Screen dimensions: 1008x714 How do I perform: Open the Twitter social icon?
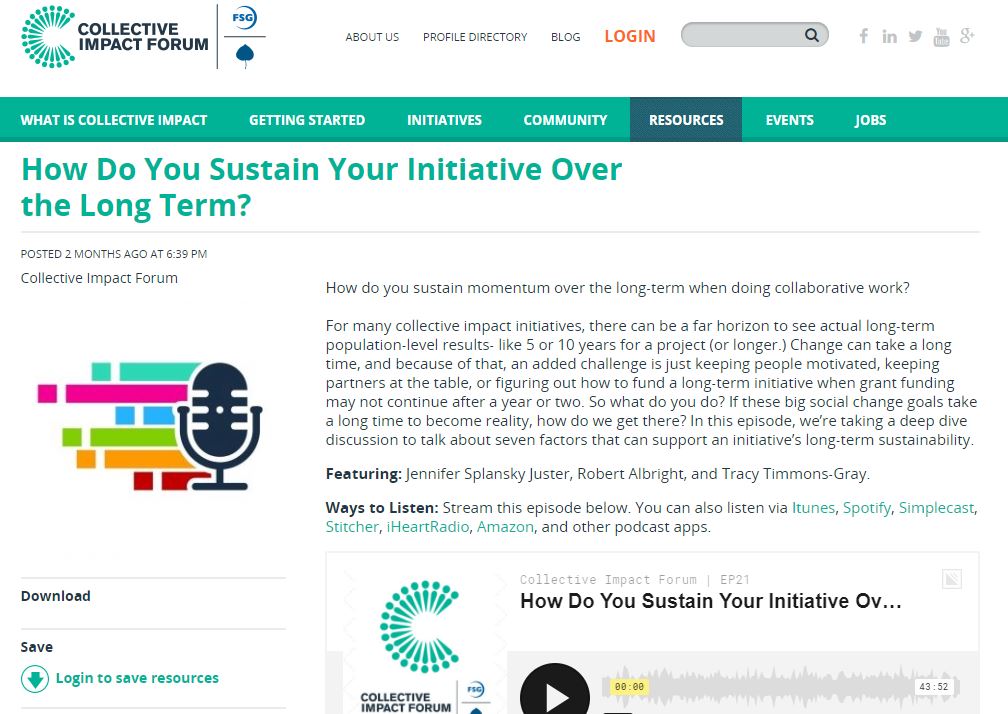click(915, 37)
